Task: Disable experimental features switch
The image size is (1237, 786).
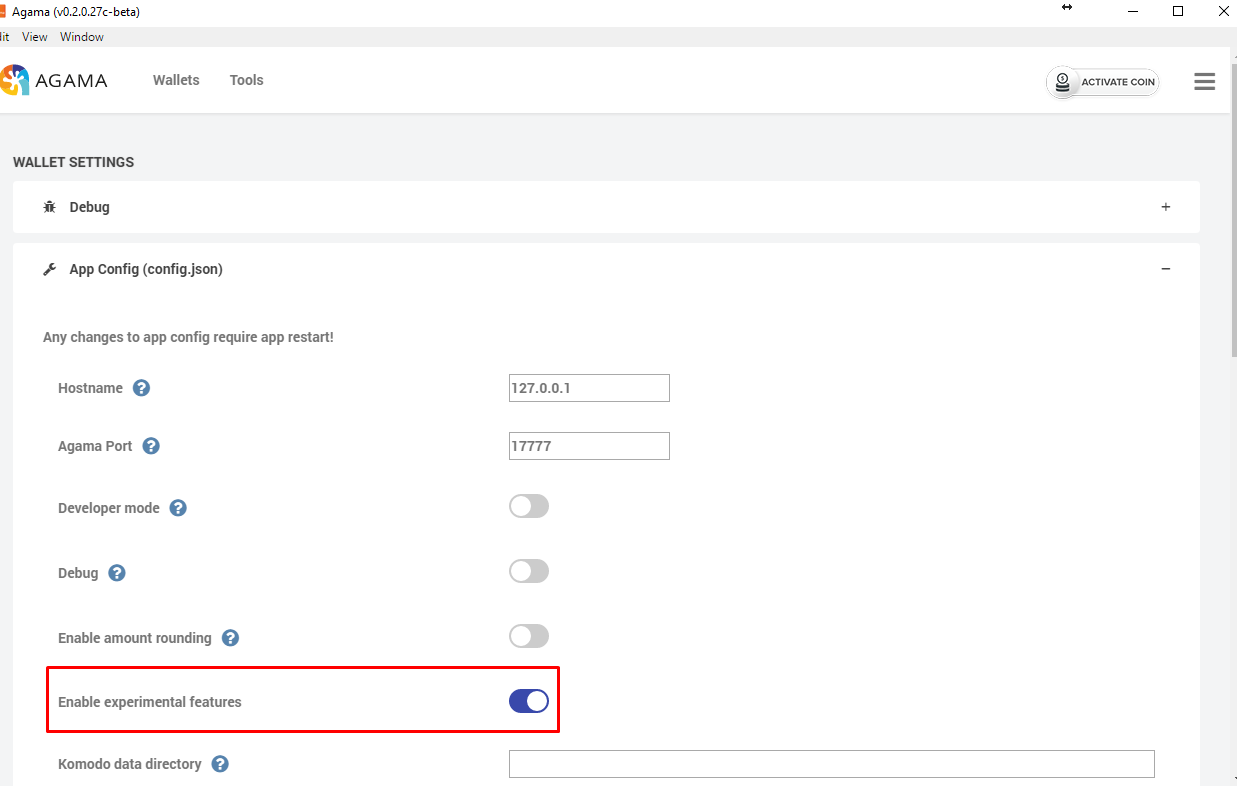Action: click(529, 701)
